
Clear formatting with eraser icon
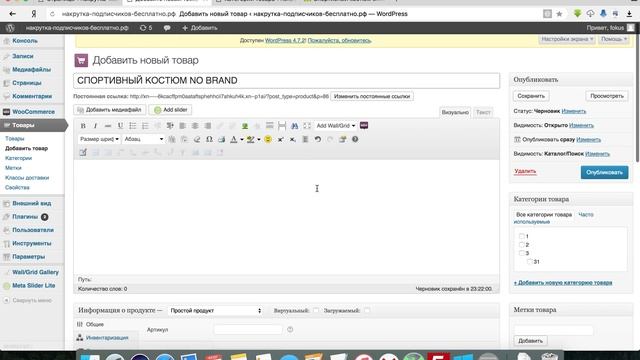click(x=197, y=139)
